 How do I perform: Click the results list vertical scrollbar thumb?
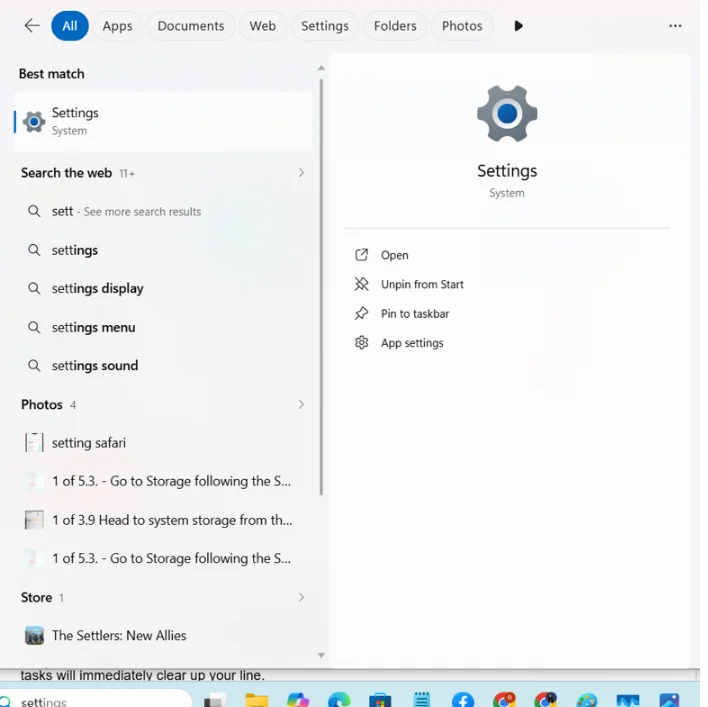(321, 287)
